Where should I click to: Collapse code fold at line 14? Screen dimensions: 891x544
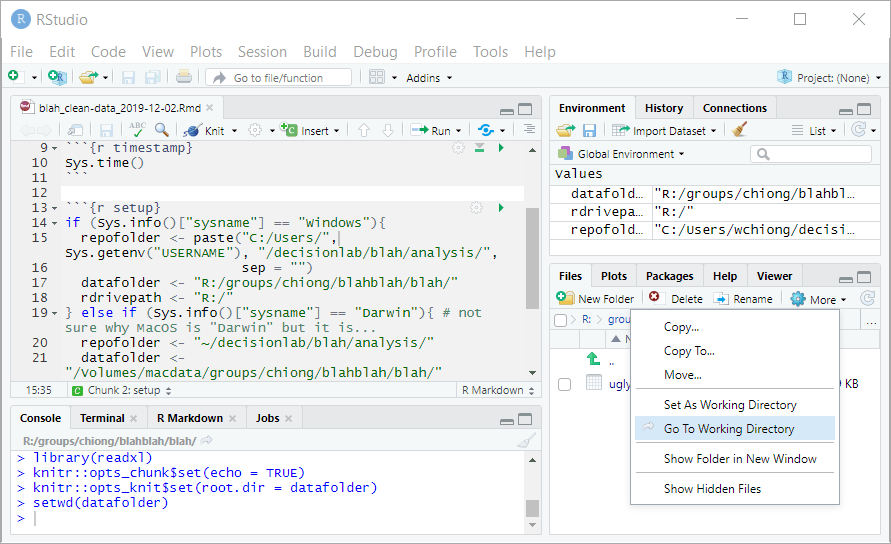tap(55, 223)
